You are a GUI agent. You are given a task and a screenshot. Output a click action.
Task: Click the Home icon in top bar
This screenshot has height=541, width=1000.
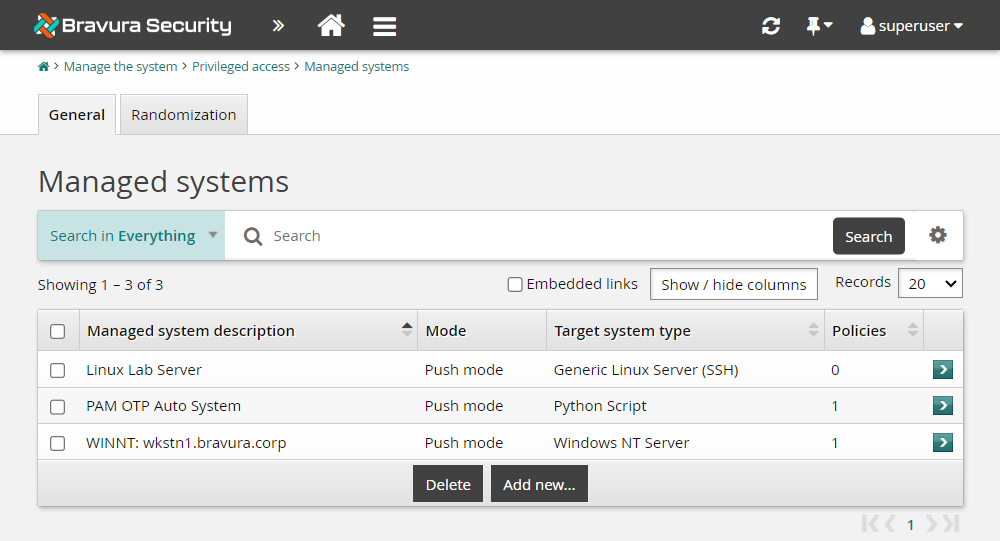pyautogui.click(x=331, y=26)
